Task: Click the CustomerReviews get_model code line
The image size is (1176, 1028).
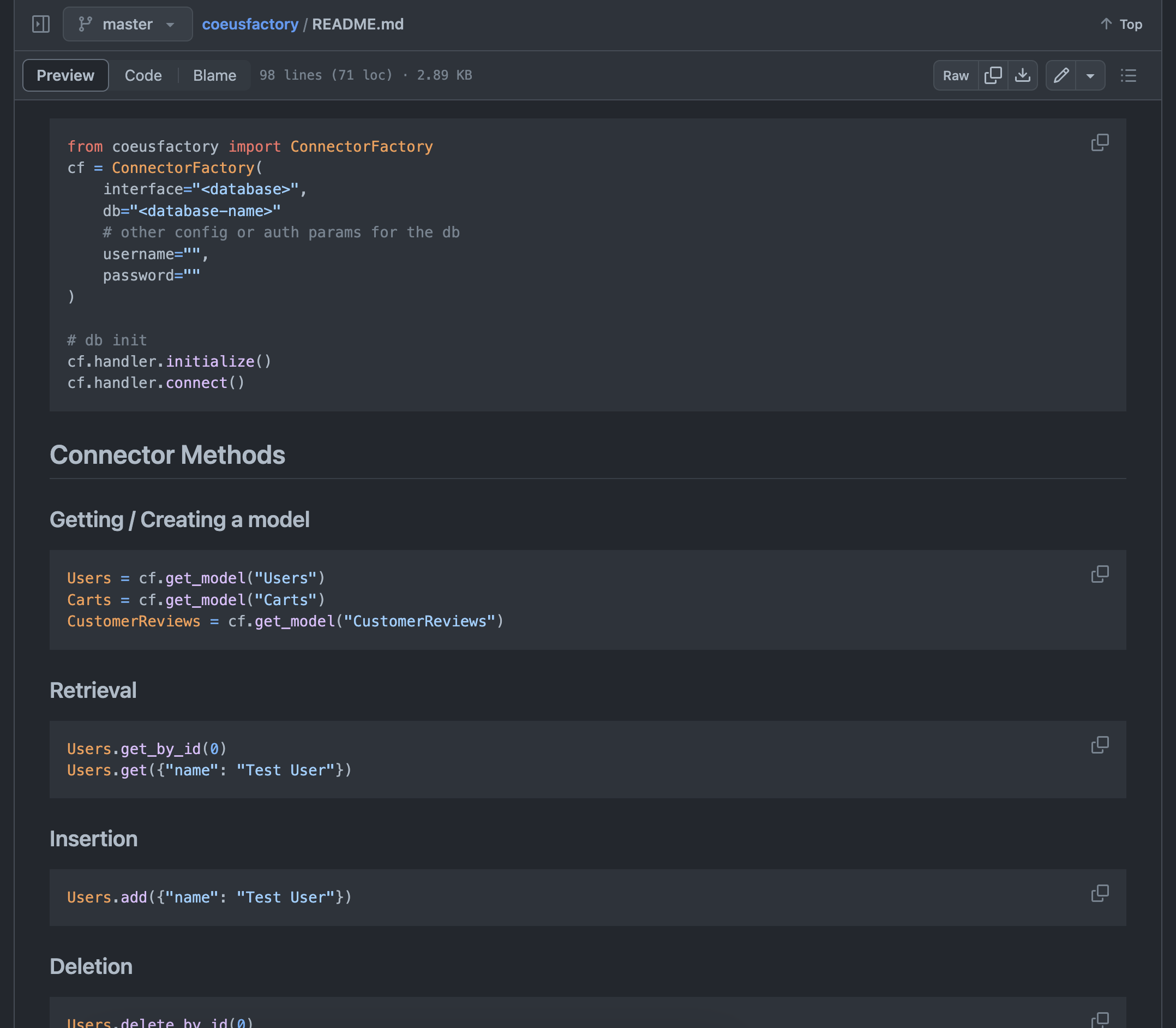Action: pos(285,621)
